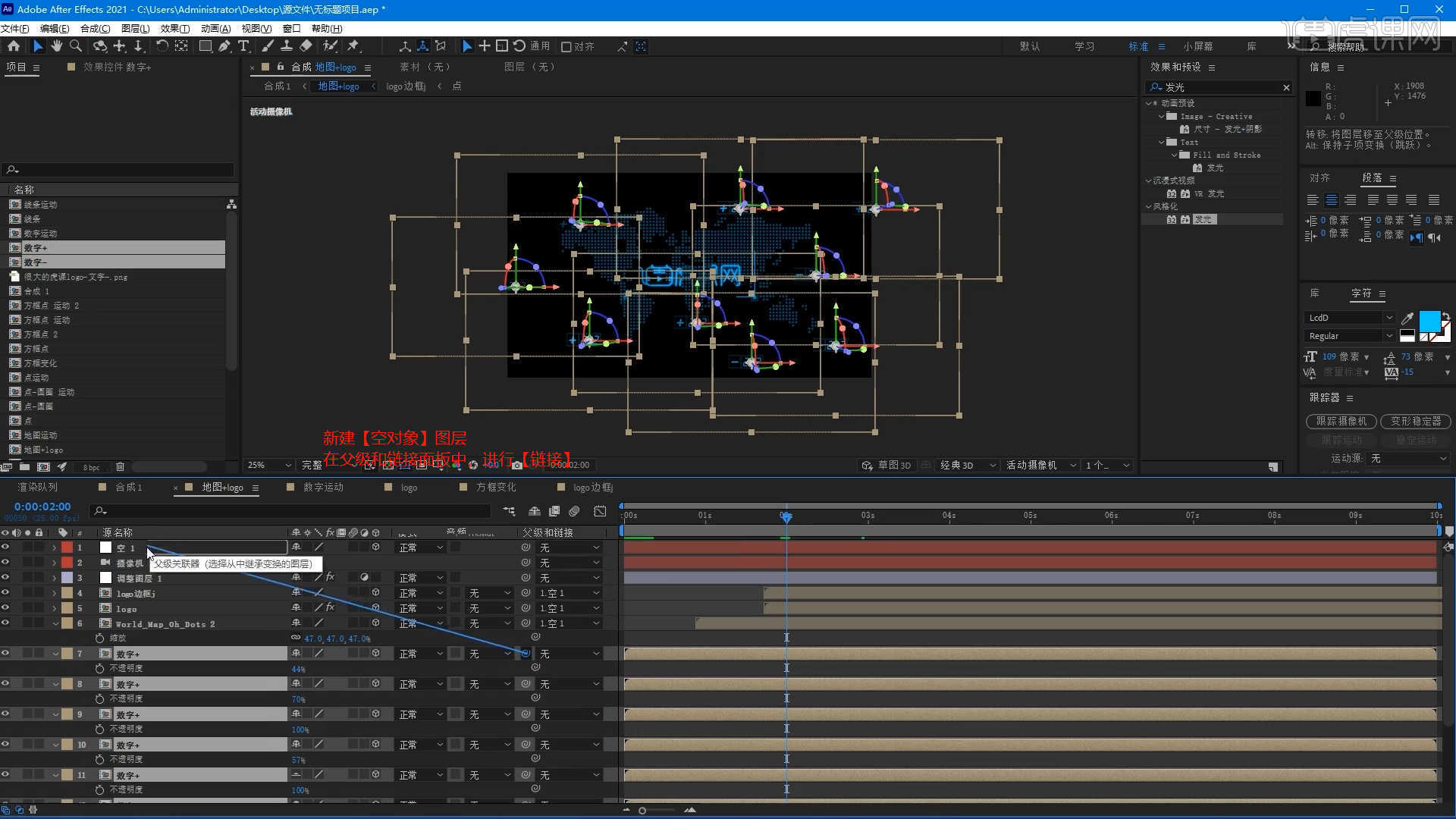Select the Puppet Pin tool

coord(353,46)
